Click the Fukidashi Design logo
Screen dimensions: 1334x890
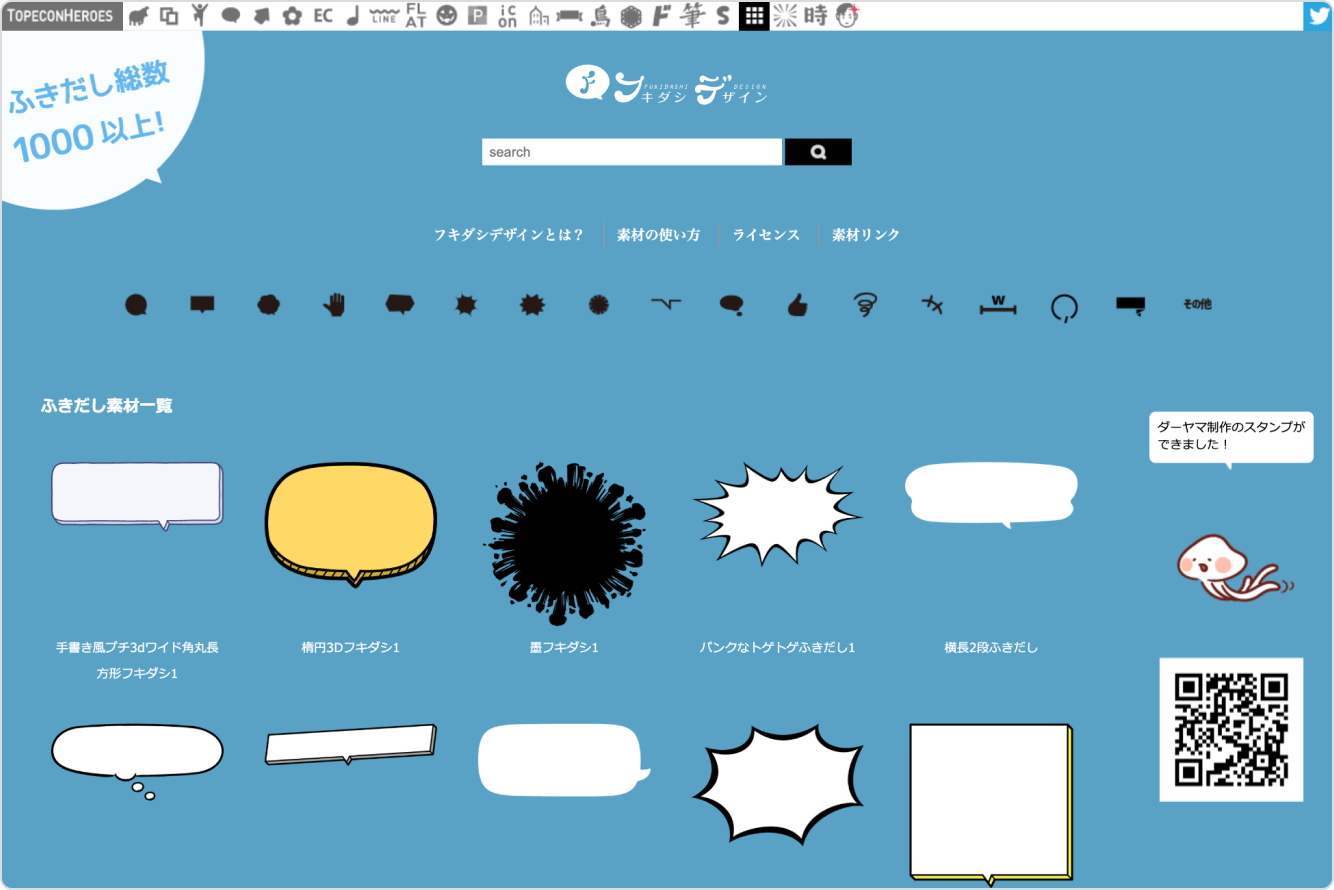click(667, 86)
